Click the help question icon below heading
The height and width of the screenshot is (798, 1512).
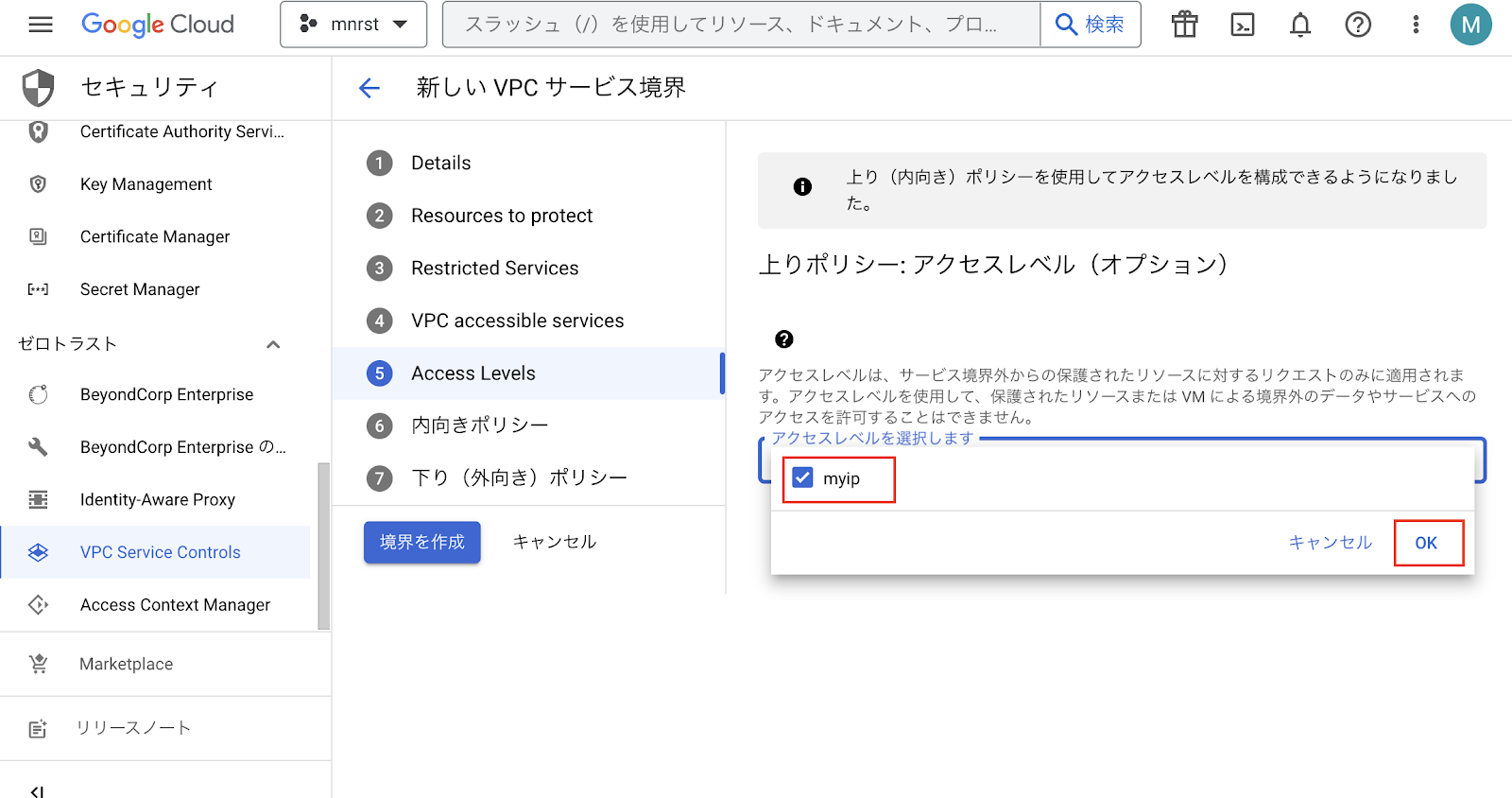click(x=784, y=339)
